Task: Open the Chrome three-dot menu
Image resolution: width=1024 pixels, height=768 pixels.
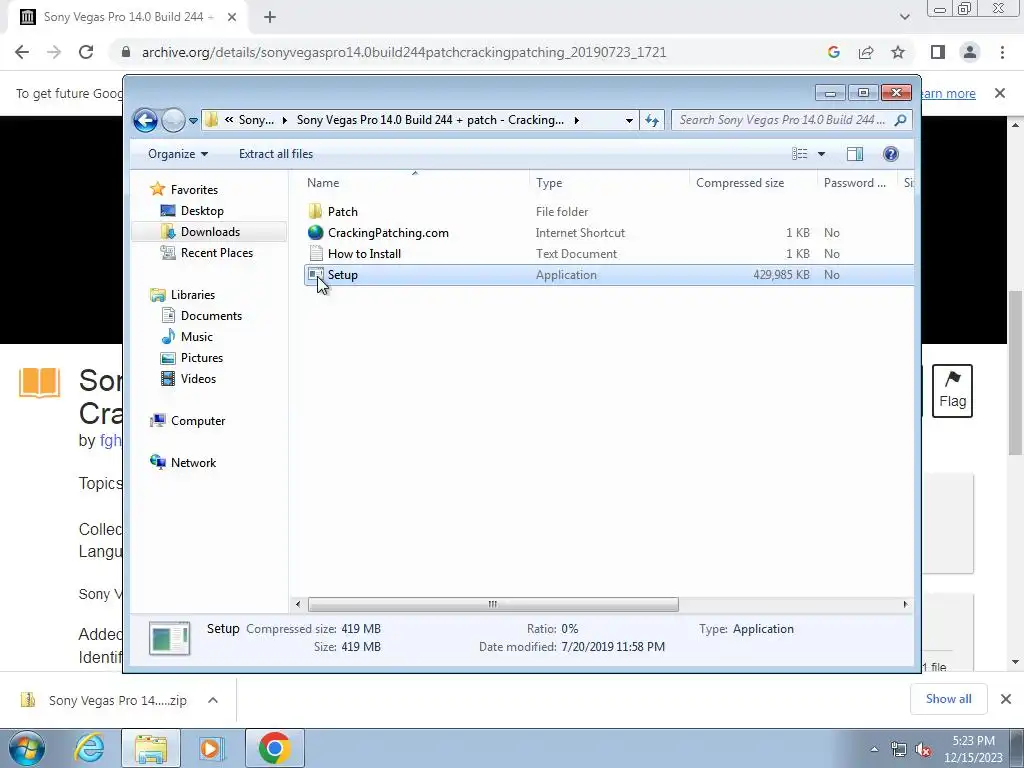Action: click(x=1002, y=52)
